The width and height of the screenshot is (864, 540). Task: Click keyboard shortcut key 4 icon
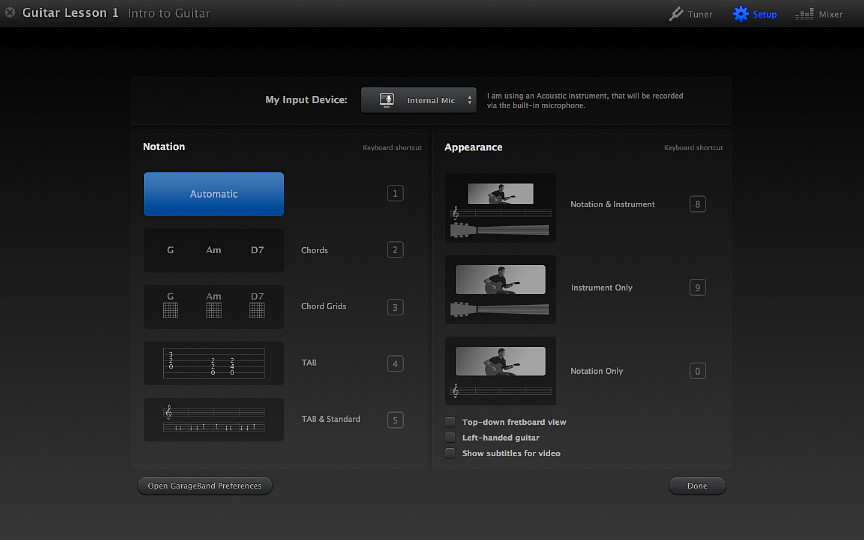coord(395,364)
